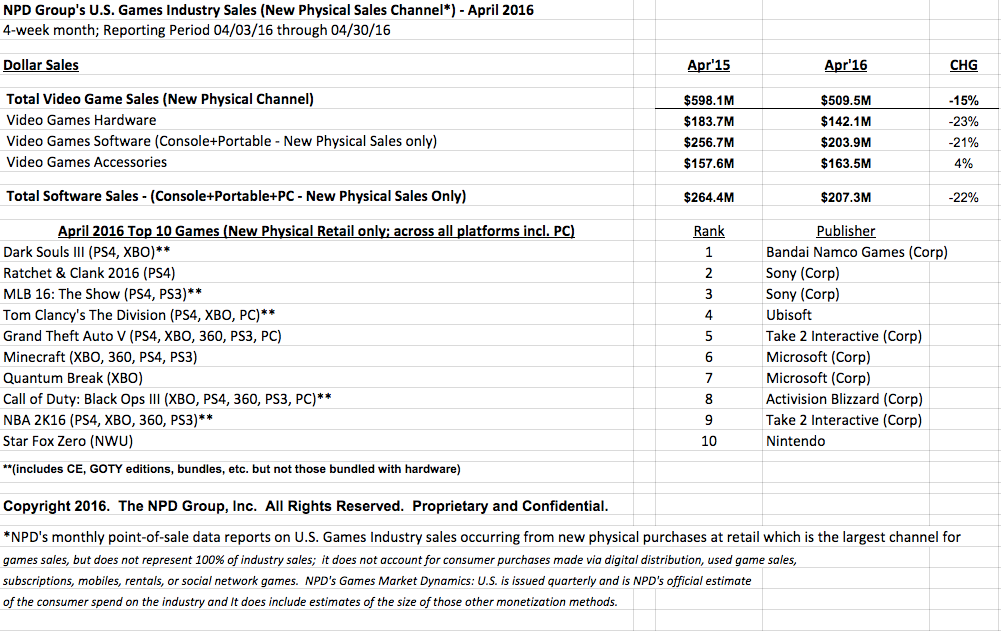1001x631 pixels.
Task: Select rank 4 cell
Action: 709,316
